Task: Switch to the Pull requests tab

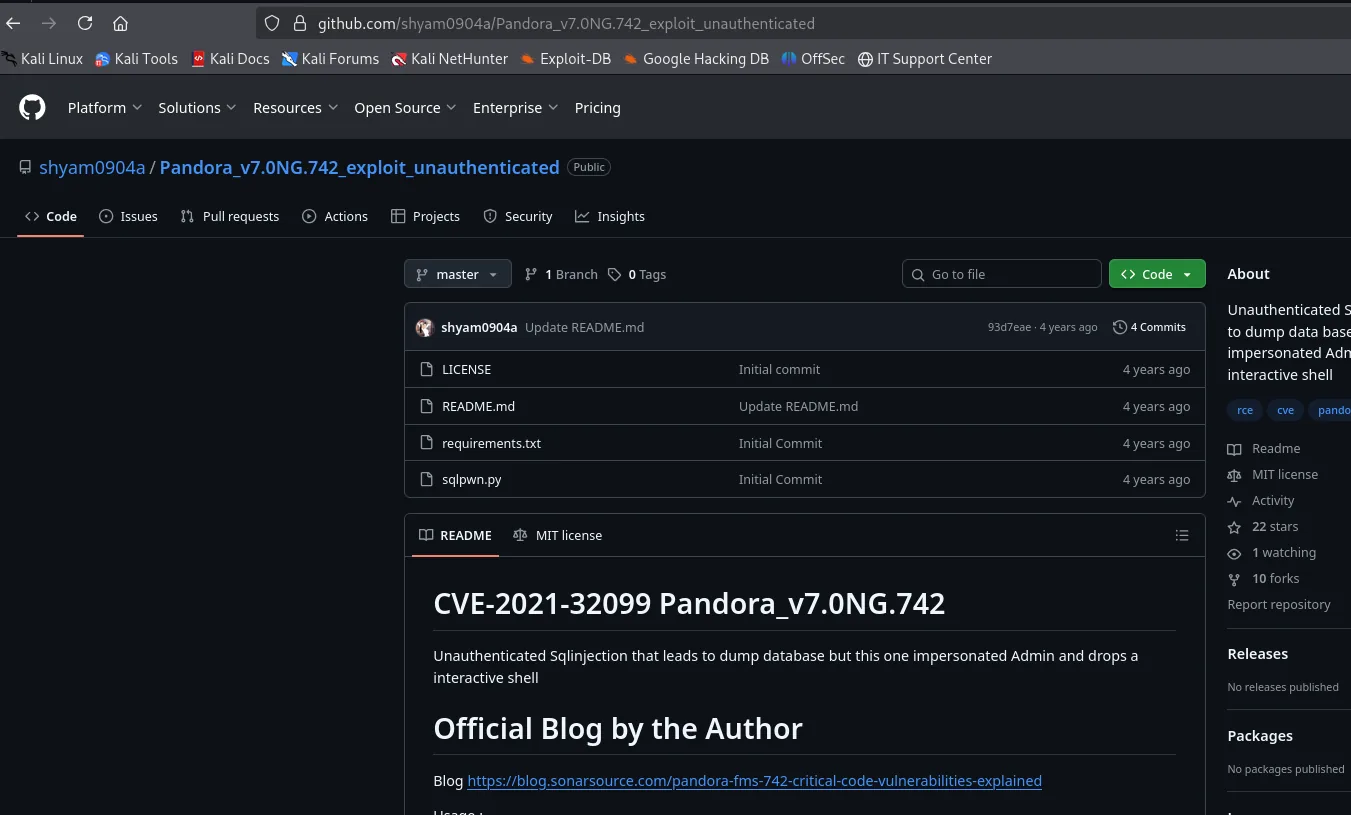Action: point(230,216)
